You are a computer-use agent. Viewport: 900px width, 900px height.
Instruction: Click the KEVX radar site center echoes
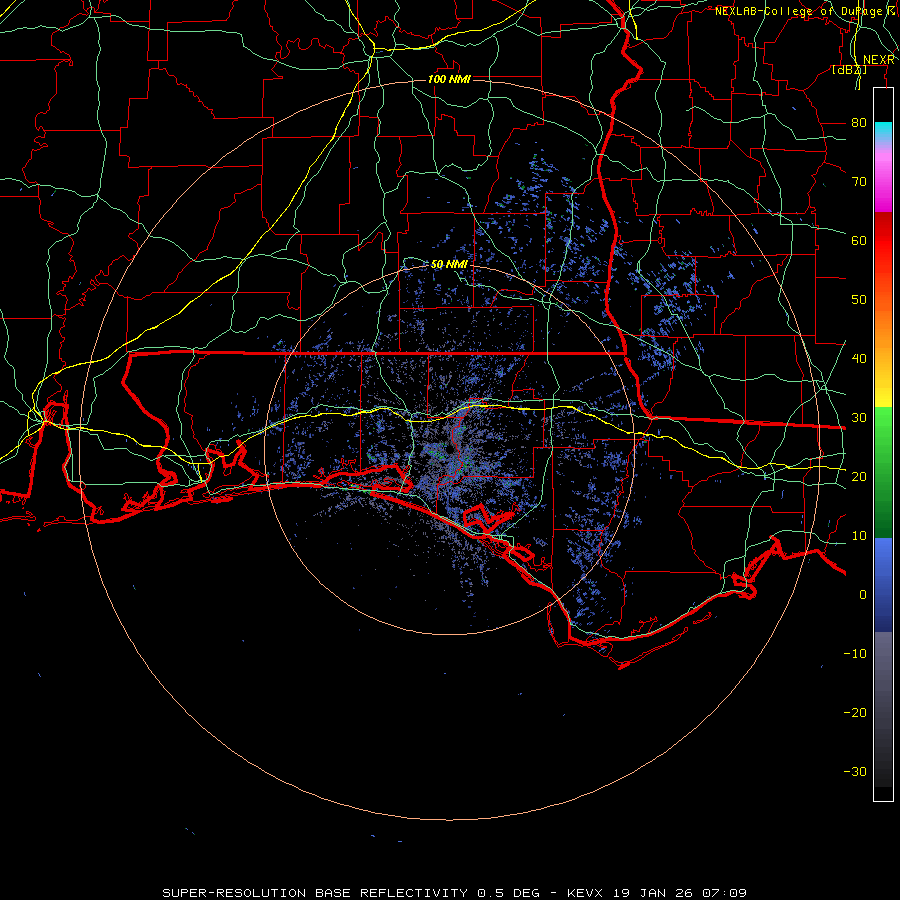click(x=451, y=451)
